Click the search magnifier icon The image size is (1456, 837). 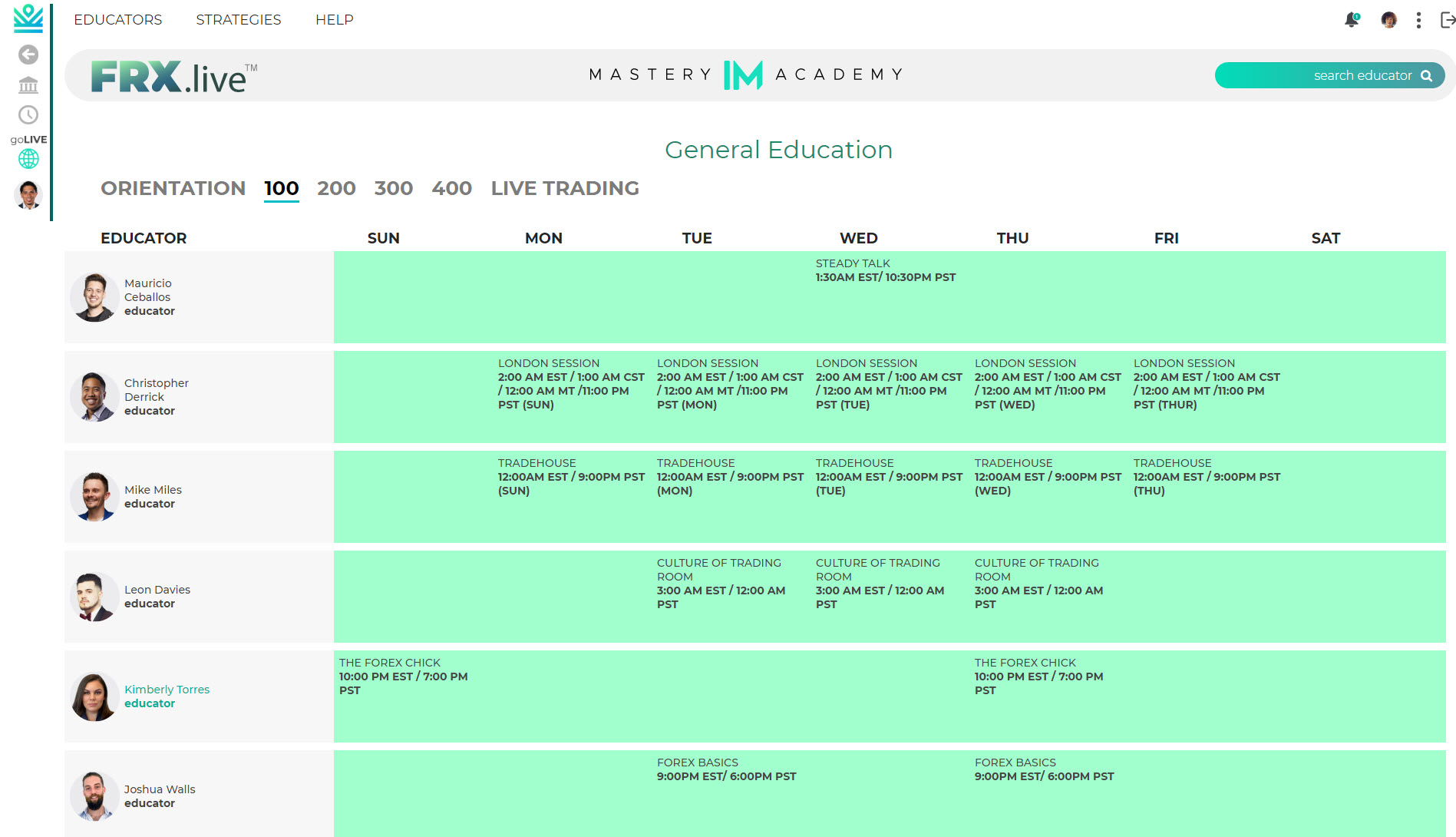click(x=1426, y=75)
